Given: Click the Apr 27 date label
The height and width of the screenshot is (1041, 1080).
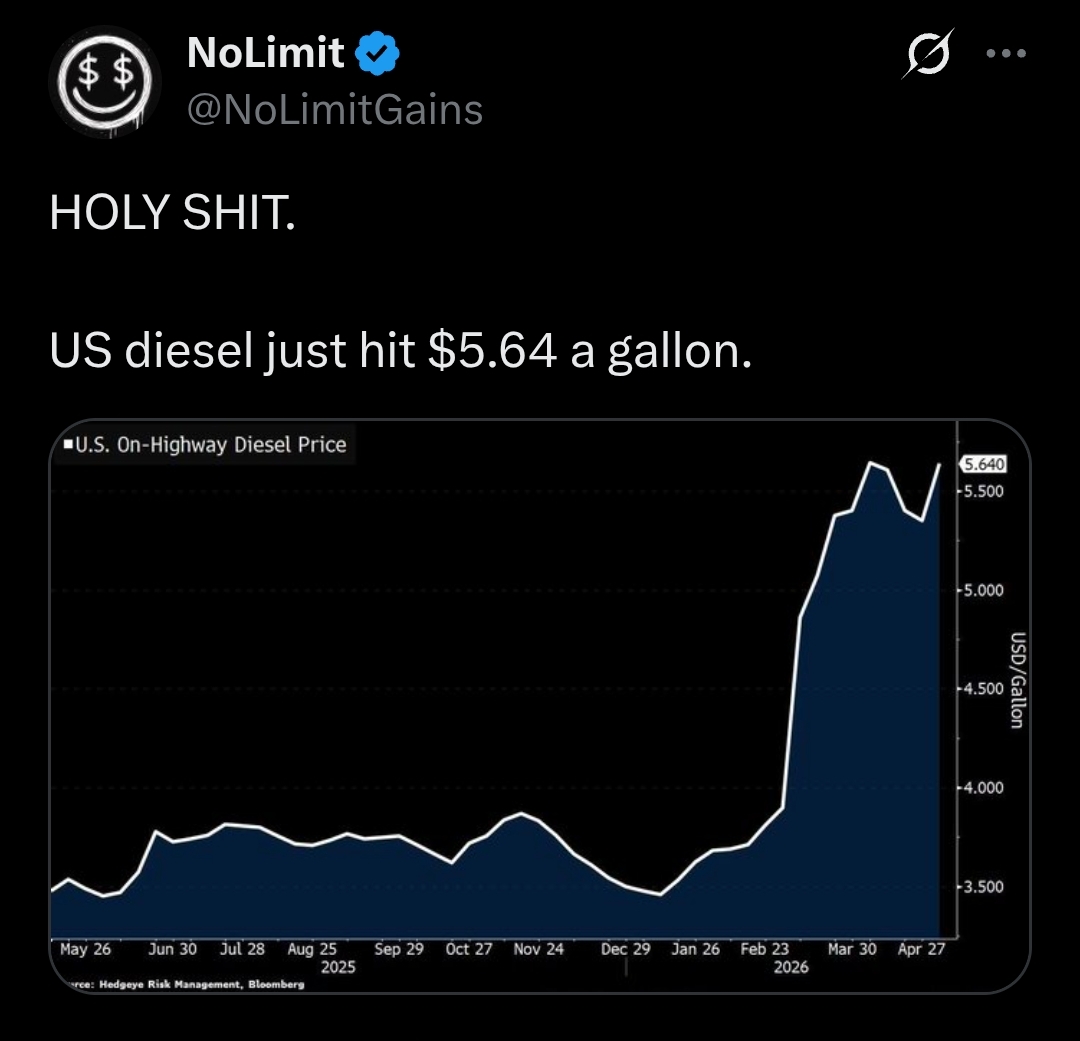Looking at the screenshot, I should [921, 949].
